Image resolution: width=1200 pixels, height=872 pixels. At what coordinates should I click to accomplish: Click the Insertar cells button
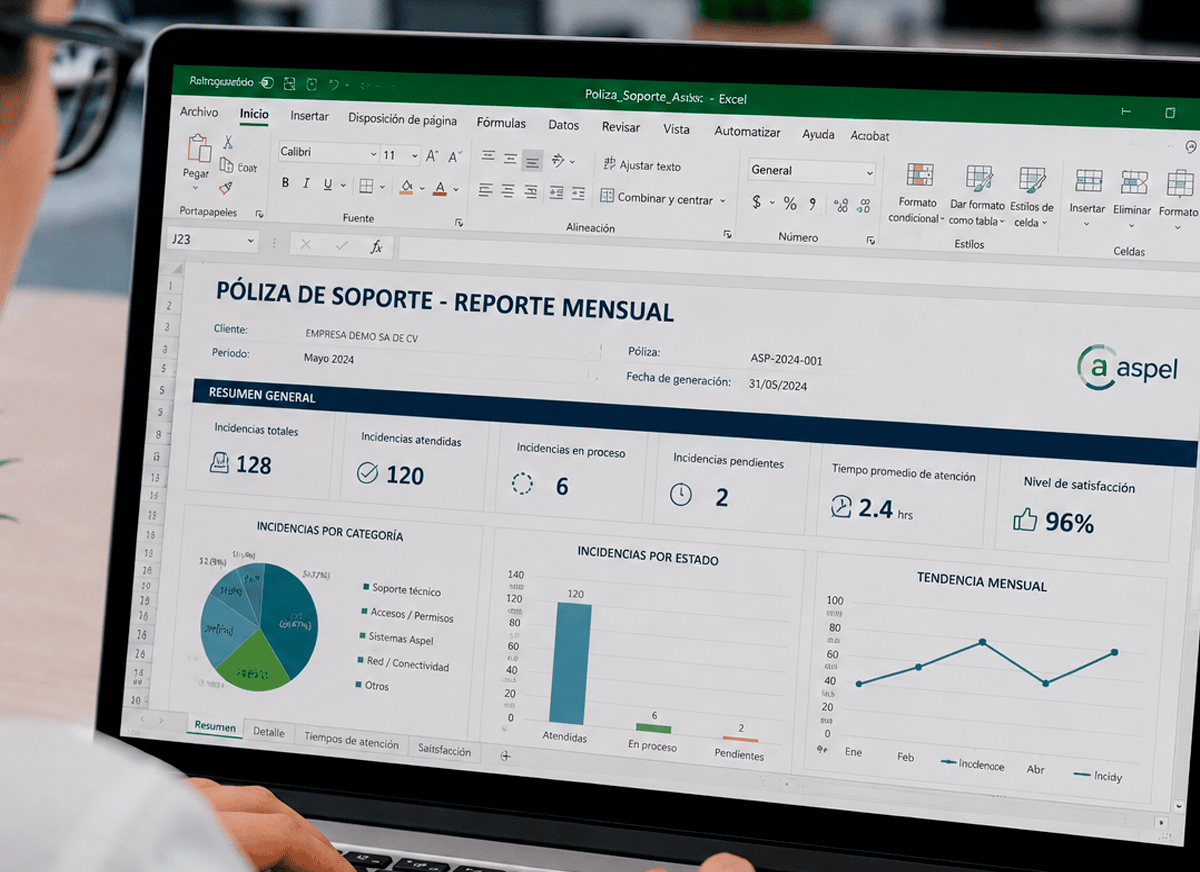pos(1087,197)
